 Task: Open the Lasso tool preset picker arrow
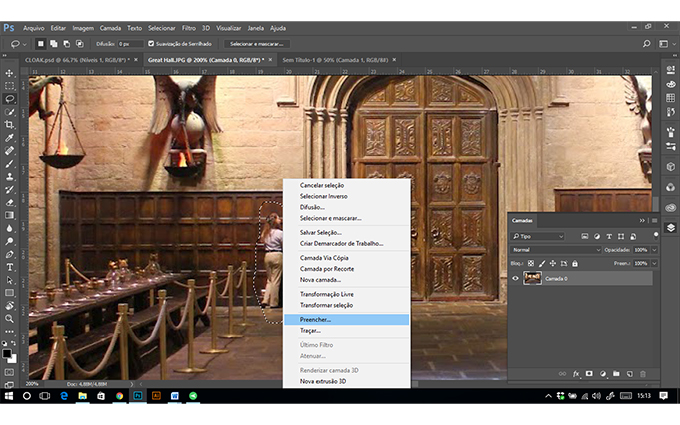(25, 44)
